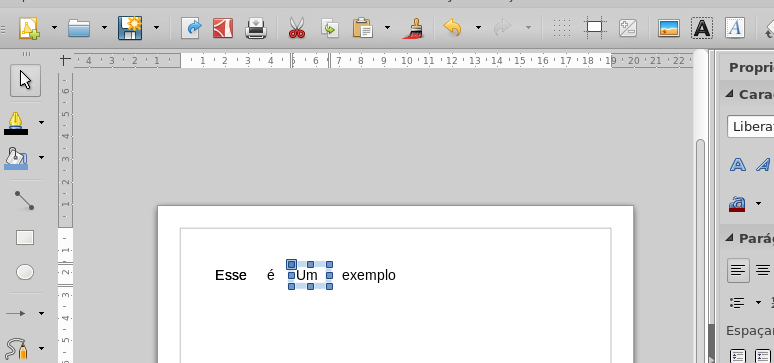Click the letter "é" on the page

[271, 275]
